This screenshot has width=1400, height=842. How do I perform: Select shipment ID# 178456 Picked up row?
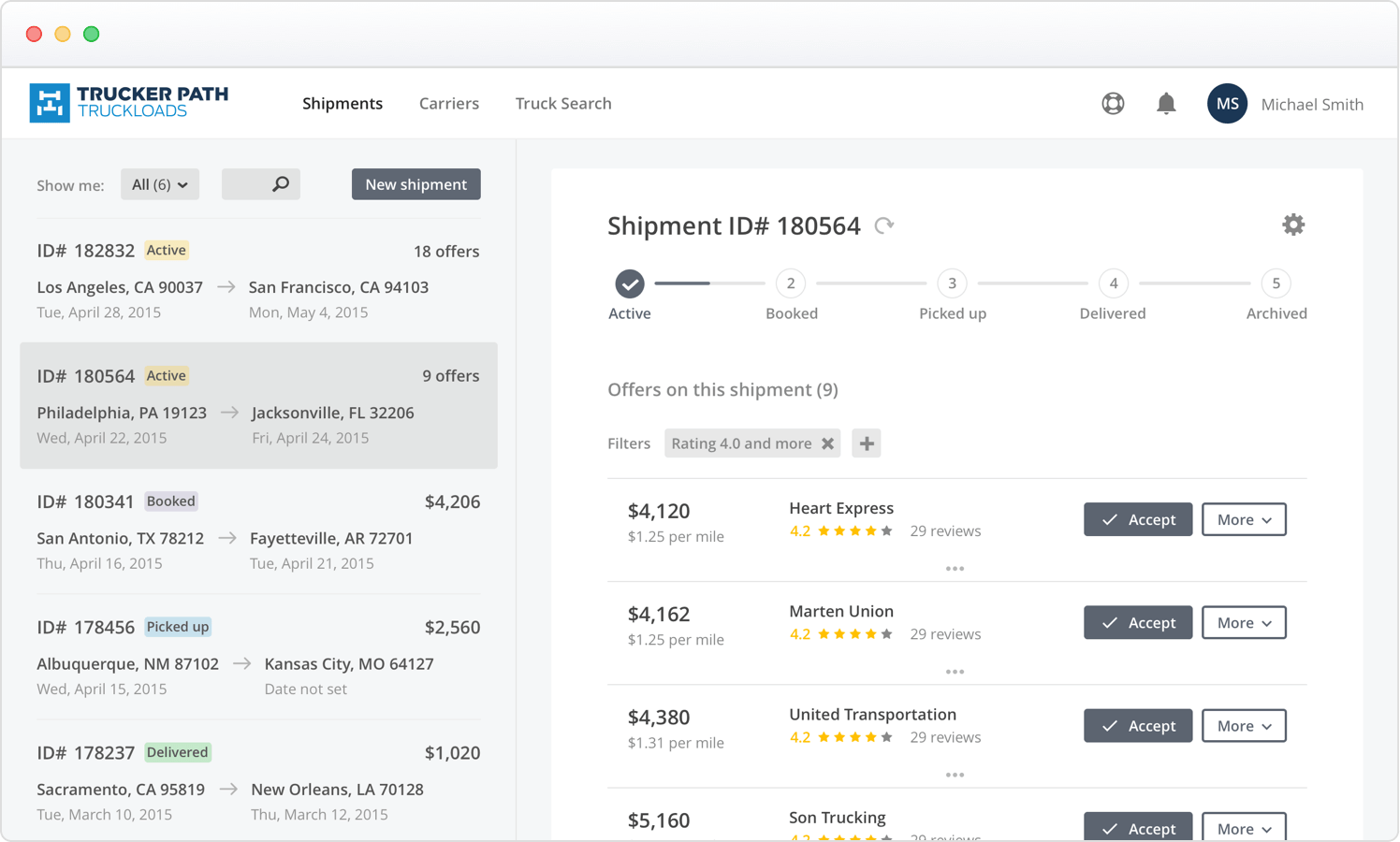[258, 657]
